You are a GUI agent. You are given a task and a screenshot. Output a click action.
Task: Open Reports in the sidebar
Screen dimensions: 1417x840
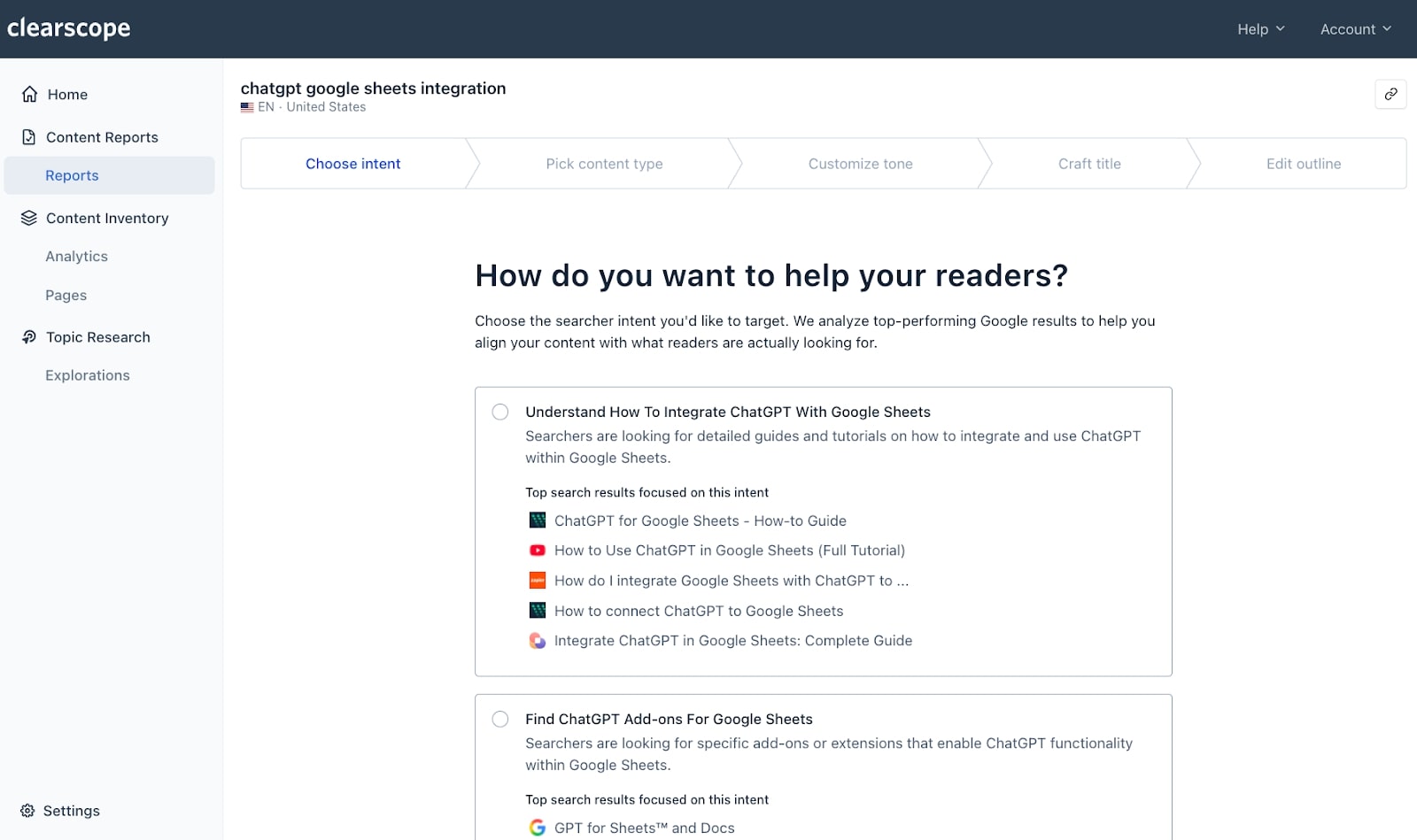(x=110, y=175)
